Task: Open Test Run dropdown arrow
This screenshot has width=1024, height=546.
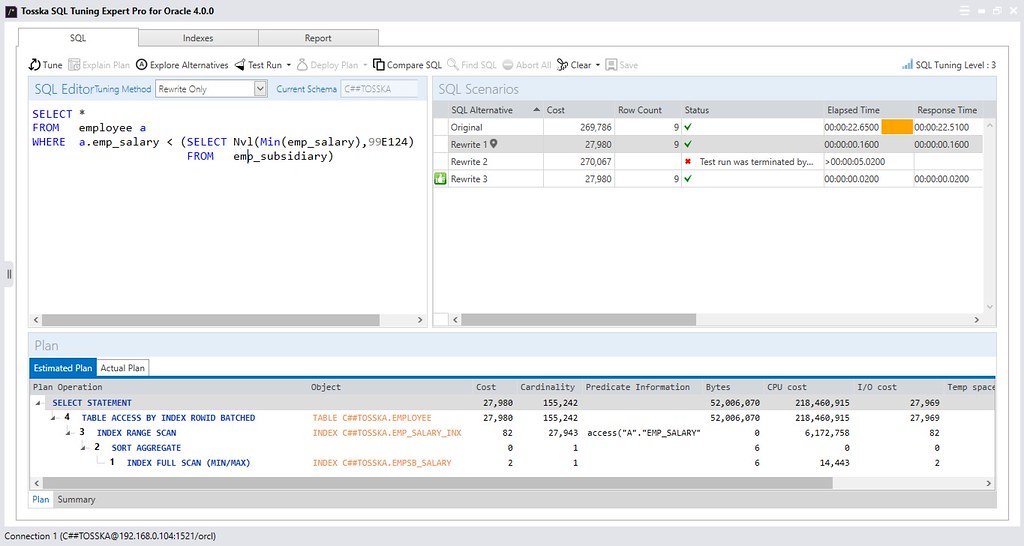Action: click(x=289, y=65)
